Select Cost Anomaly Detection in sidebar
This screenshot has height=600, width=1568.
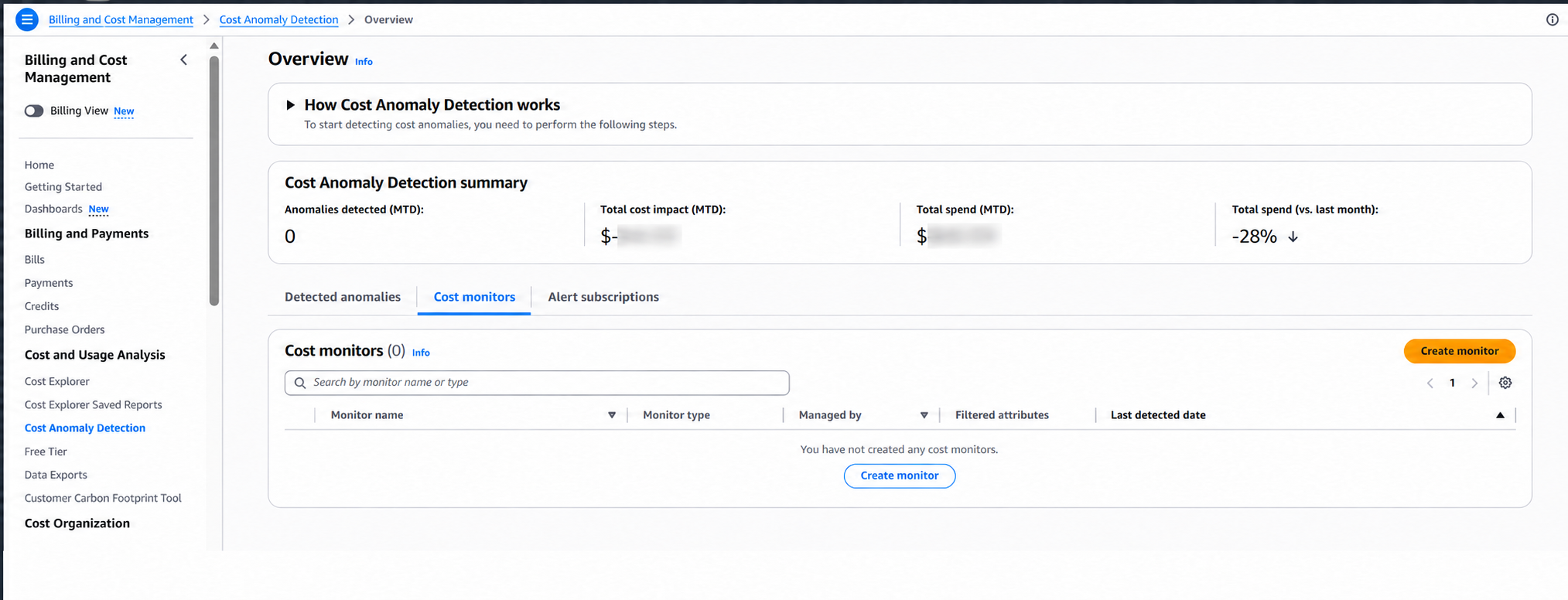[85, 428]
